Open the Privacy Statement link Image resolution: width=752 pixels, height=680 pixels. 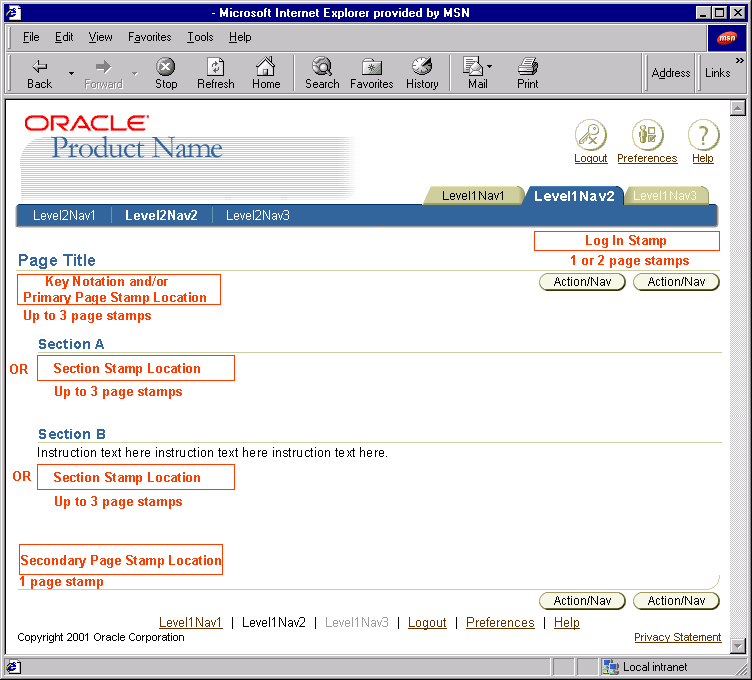click(678, 637)
